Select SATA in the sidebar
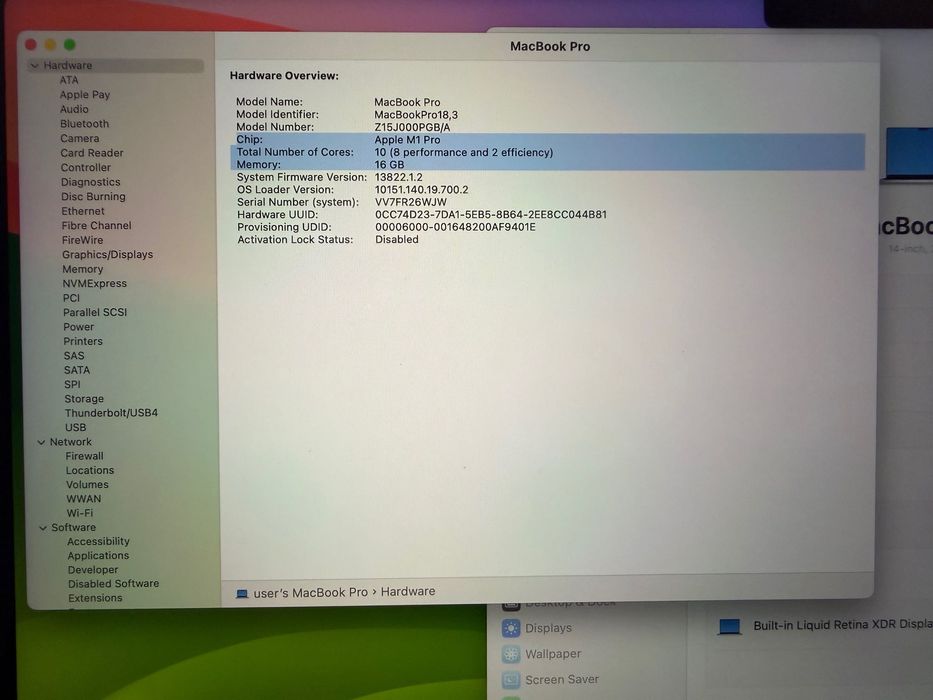 coord(77,370)
